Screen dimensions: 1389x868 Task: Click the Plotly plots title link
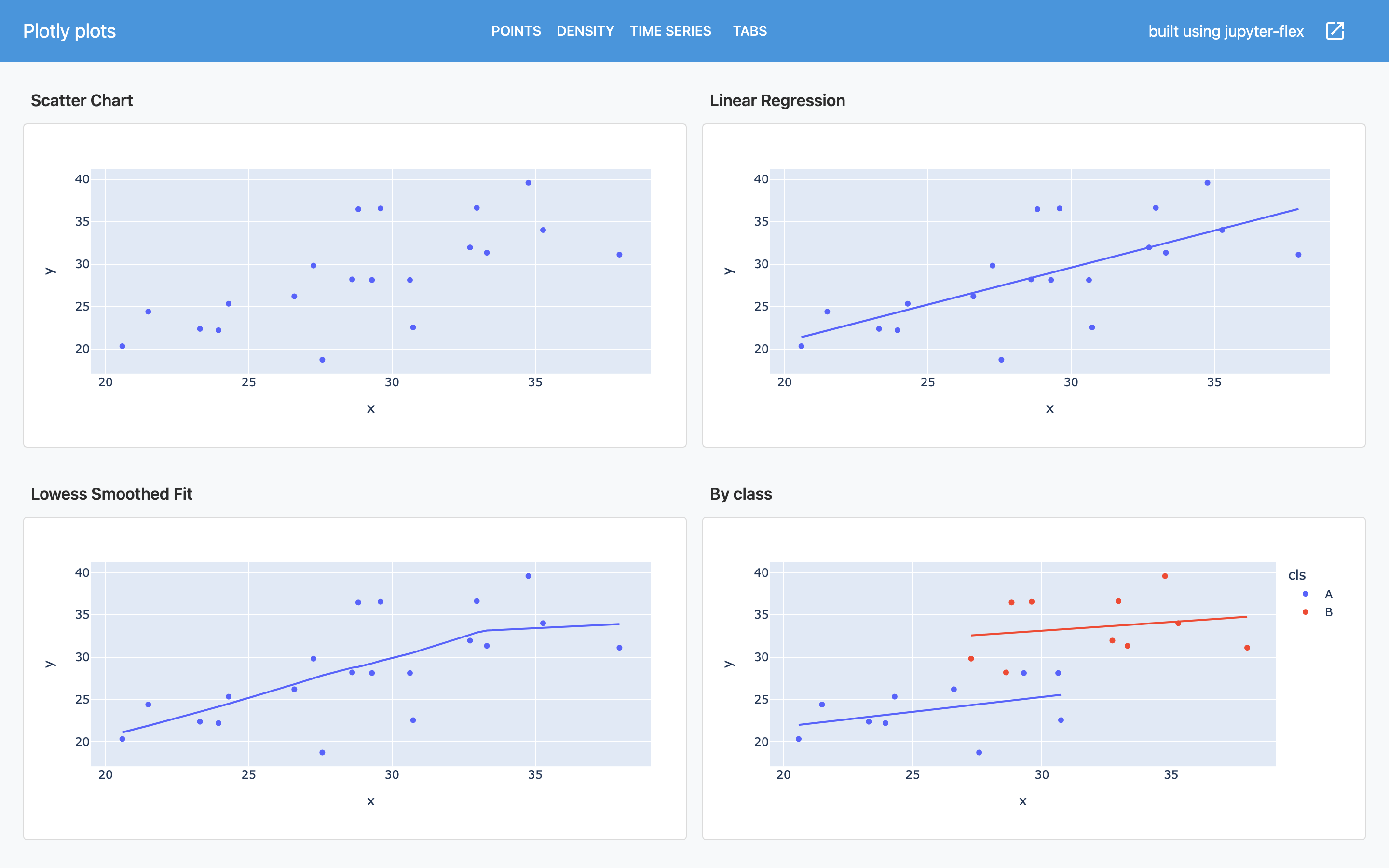pyautogui.click(x=69, y=31)
